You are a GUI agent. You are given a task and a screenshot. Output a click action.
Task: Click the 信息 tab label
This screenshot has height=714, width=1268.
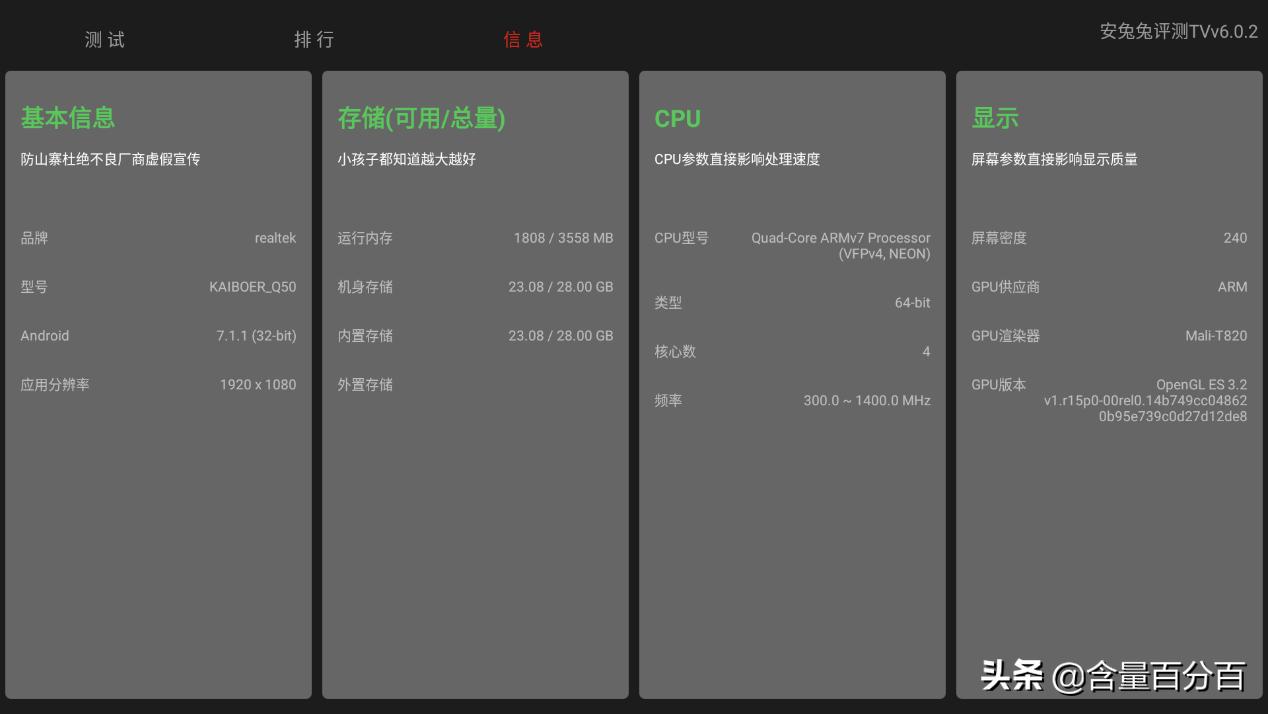[x=524, y=40]
